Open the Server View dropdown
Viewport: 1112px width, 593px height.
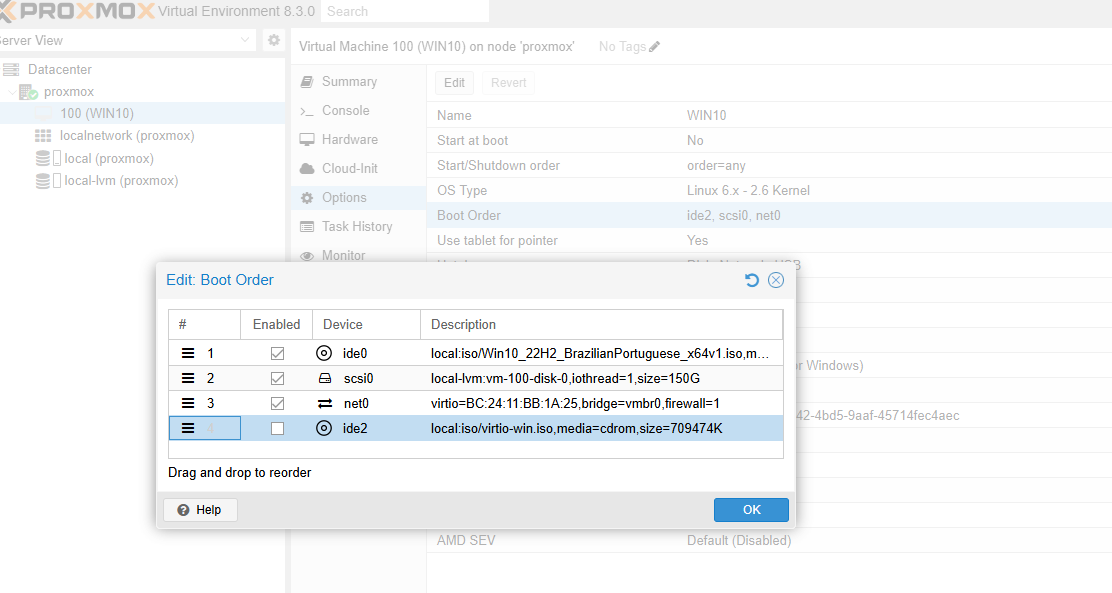pos(245,40)
